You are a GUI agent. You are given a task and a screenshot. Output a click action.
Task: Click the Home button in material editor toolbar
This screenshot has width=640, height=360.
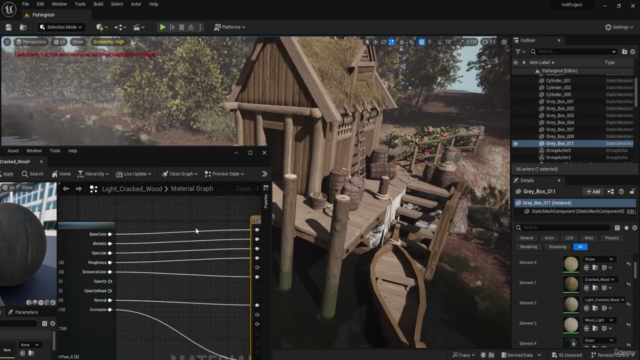tap(61, 174)
